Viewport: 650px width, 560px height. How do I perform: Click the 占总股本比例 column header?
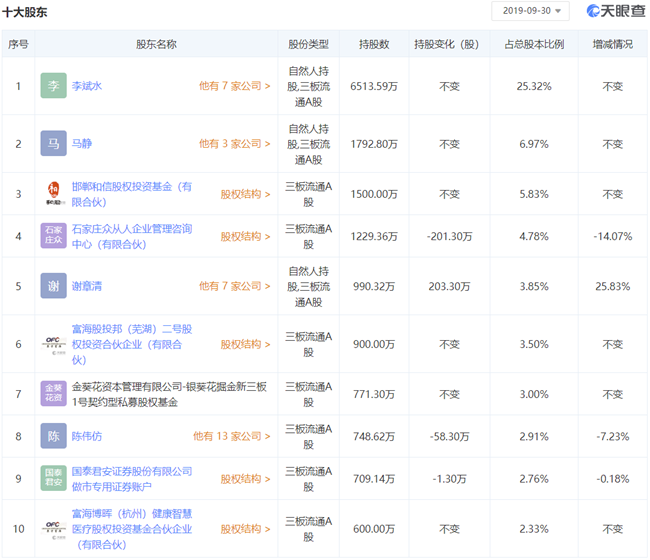(534, 44)
